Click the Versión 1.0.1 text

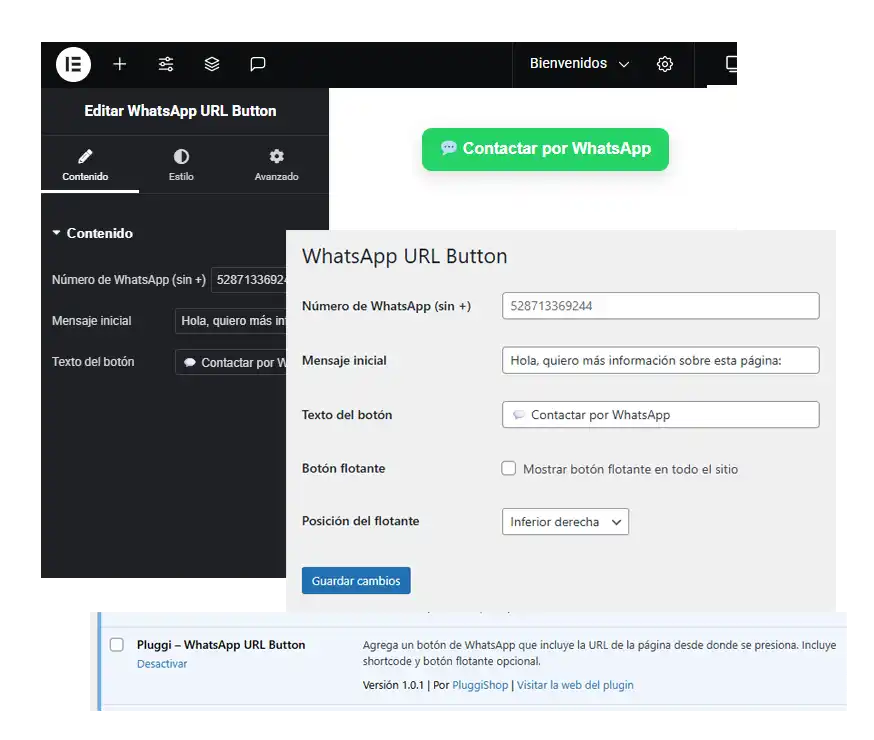click(393, 685)
